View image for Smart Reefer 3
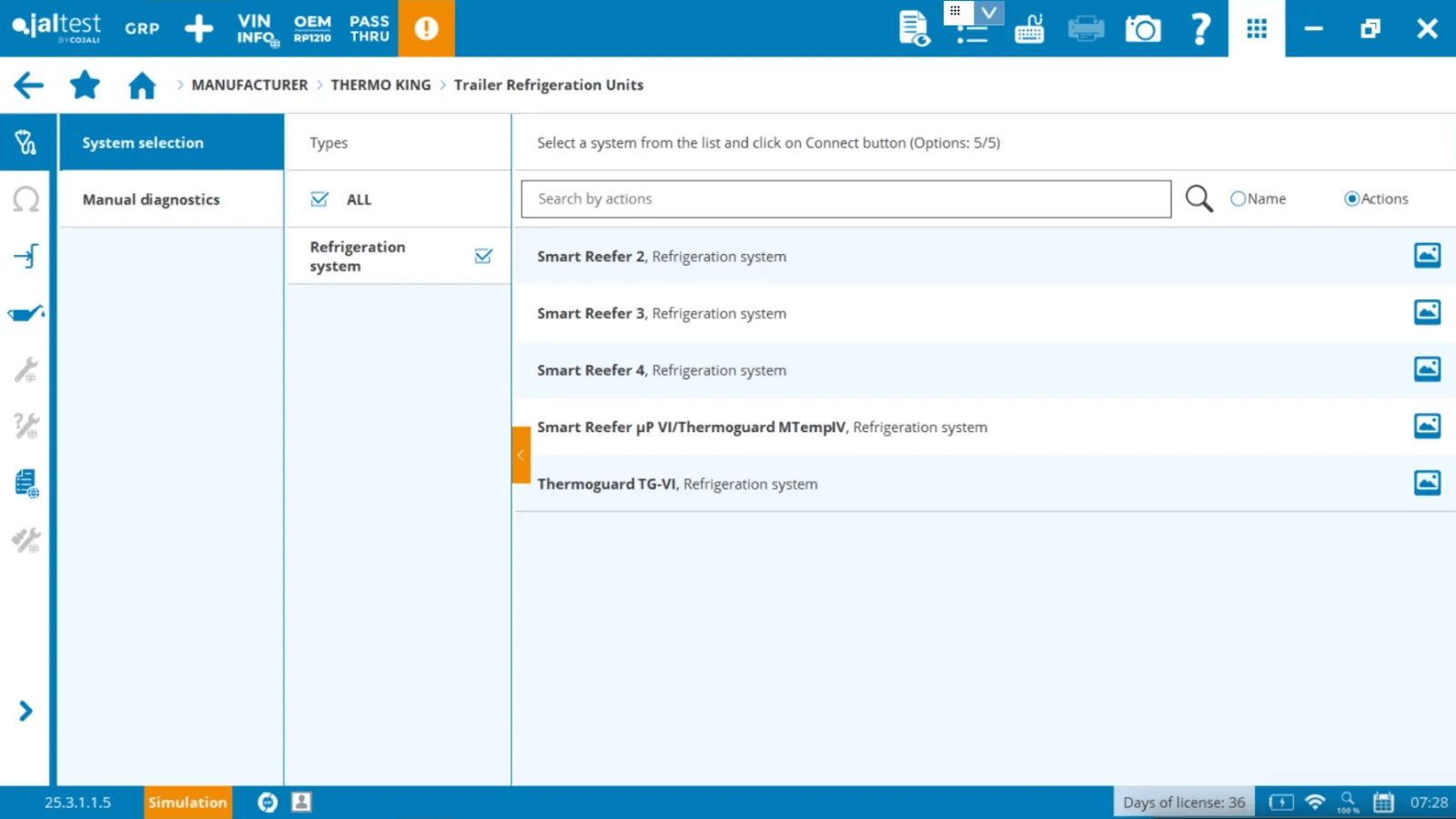Screen dimensions: 1456x819 (1427, 312)
